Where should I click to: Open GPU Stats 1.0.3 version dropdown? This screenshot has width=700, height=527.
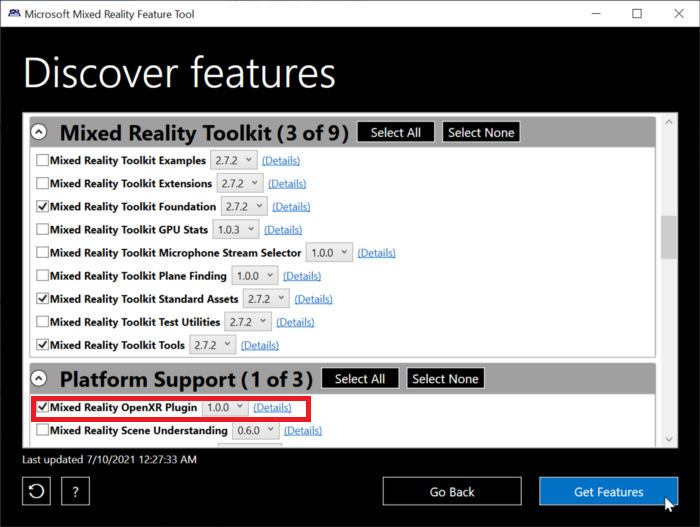236,230
